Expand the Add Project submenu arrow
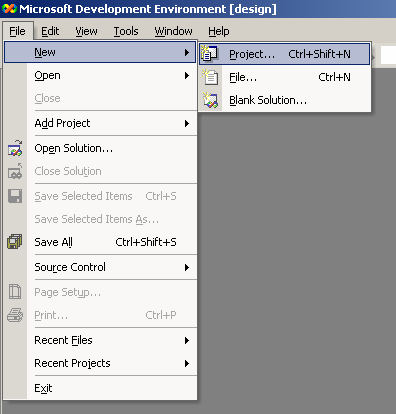396x414 pixels. point(187,124)
